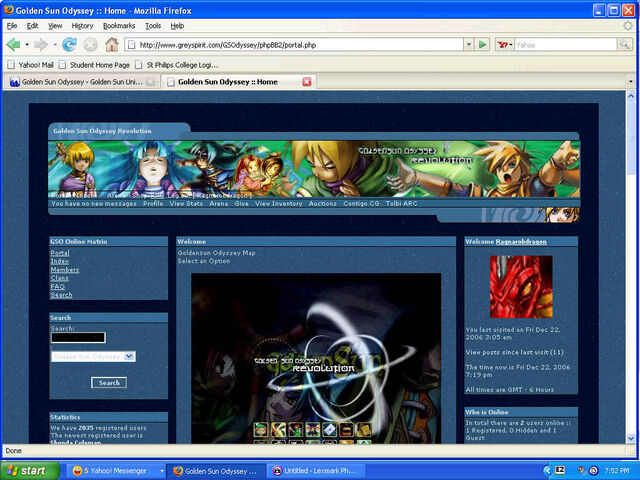Click the Firefox Back arrow button
Image resolution: width=640 pixels, height=480 pixels.
[13, 44]
